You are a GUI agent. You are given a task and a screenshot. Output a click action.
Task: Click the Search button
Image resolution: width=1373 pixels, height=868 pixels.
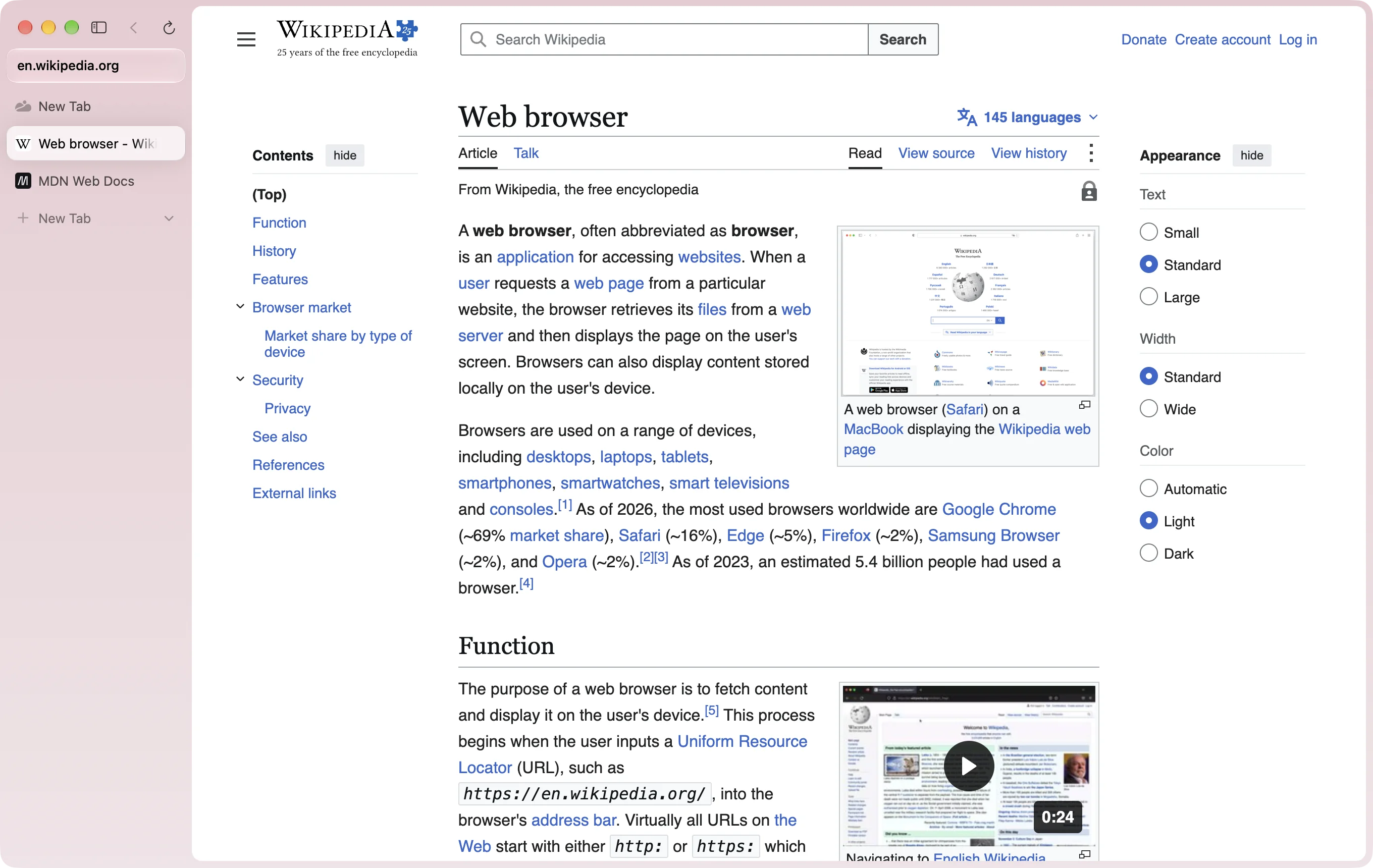click(903, 39)
